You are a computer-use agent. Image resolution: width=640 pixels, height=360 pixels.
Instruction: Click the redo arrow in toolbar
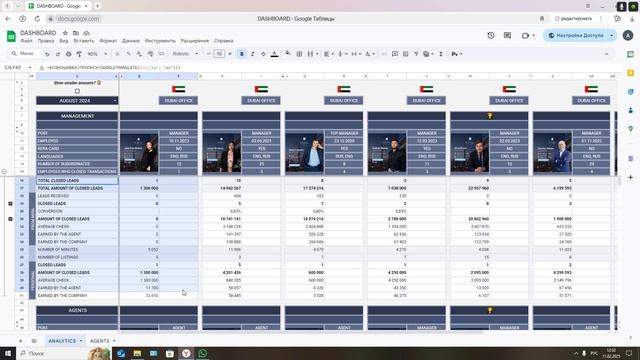58,54
